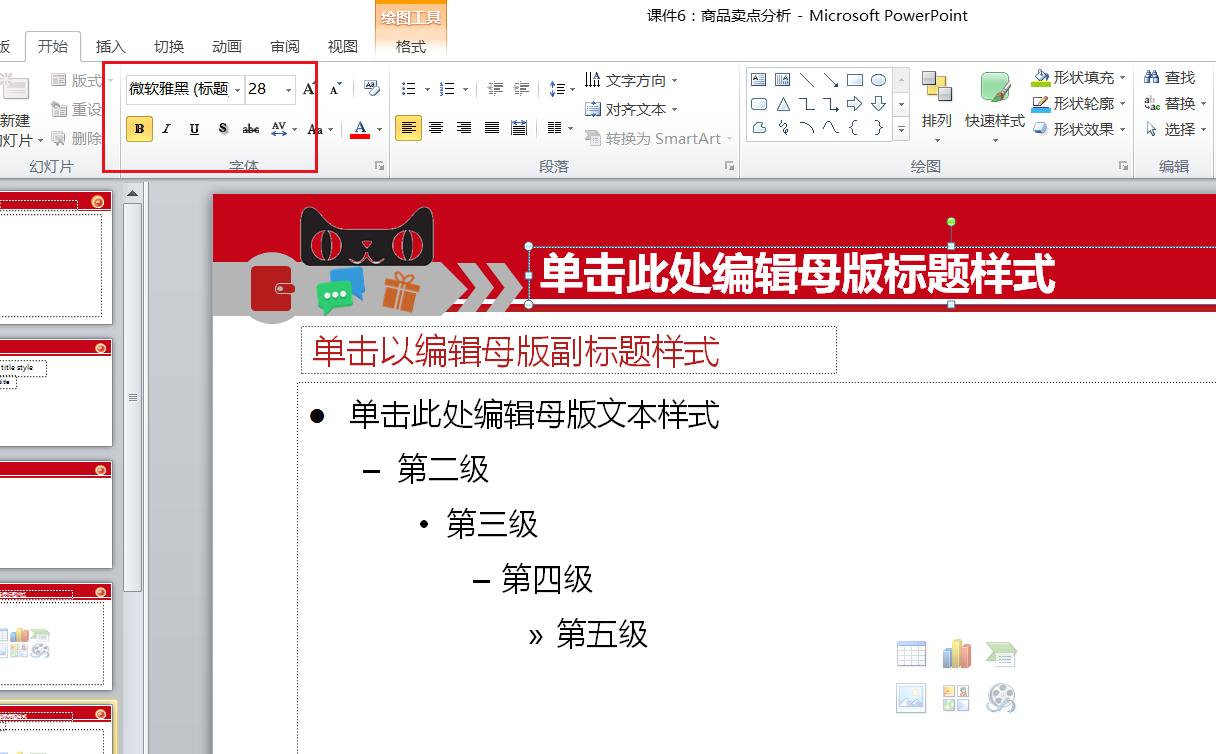This screenshot has height=754, width=1216.
Task: Click the clear formatting icon
Action: coord(371,89)
